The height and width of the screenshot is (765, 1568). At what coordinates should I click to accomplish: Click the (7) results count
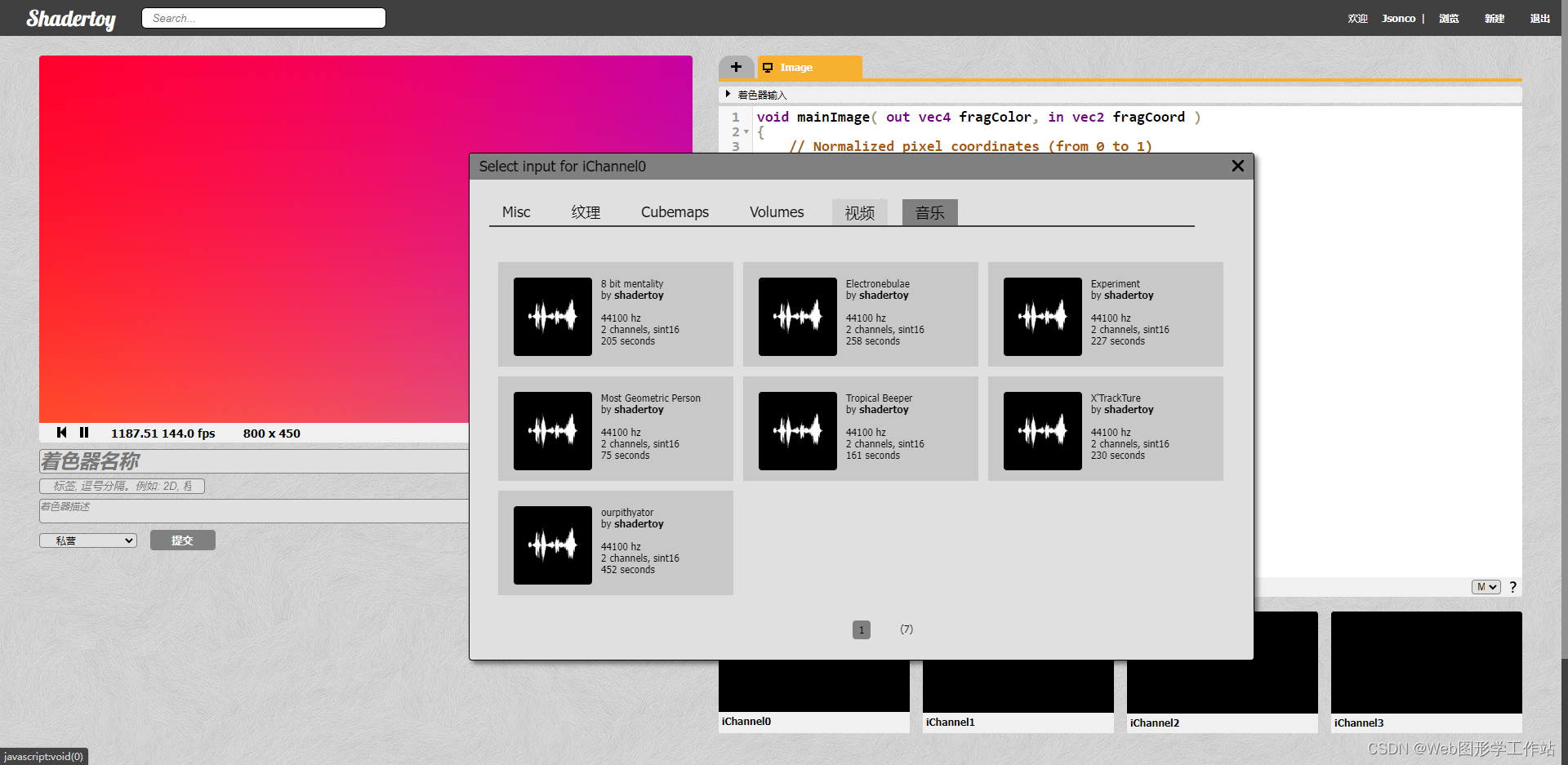point(906,629)
